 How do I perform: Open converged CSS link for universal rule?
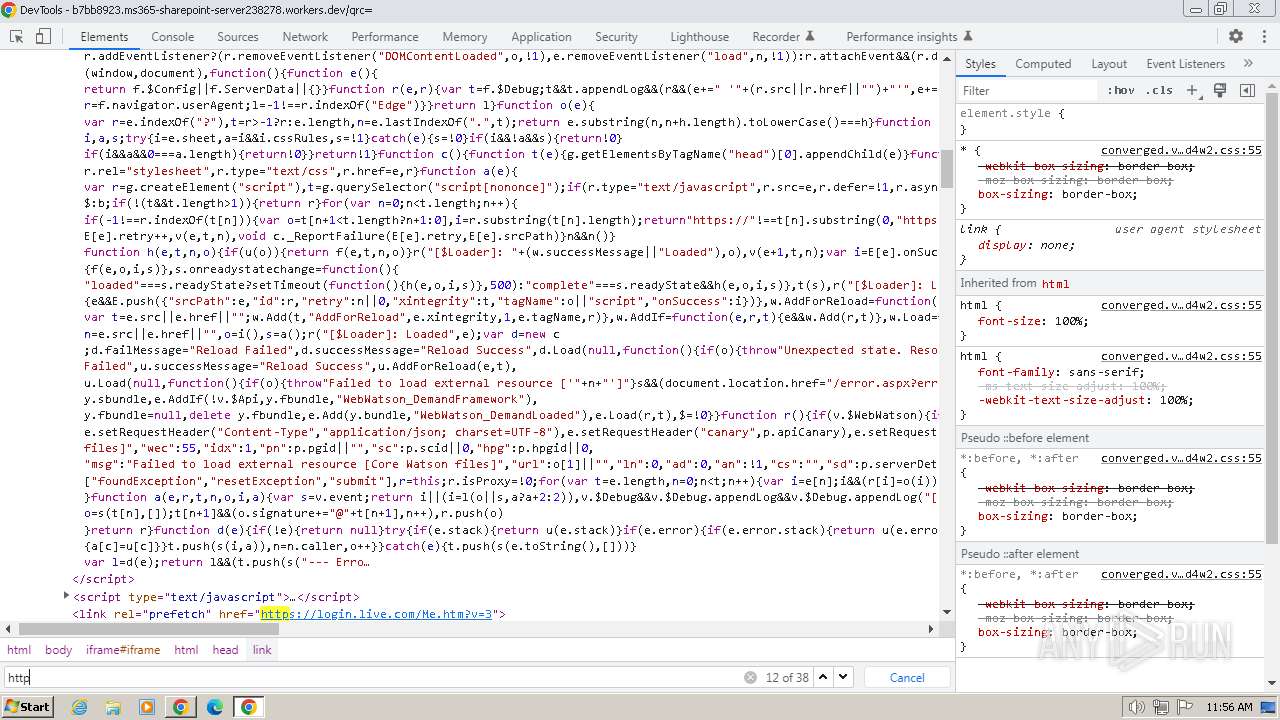[1181, 150]
